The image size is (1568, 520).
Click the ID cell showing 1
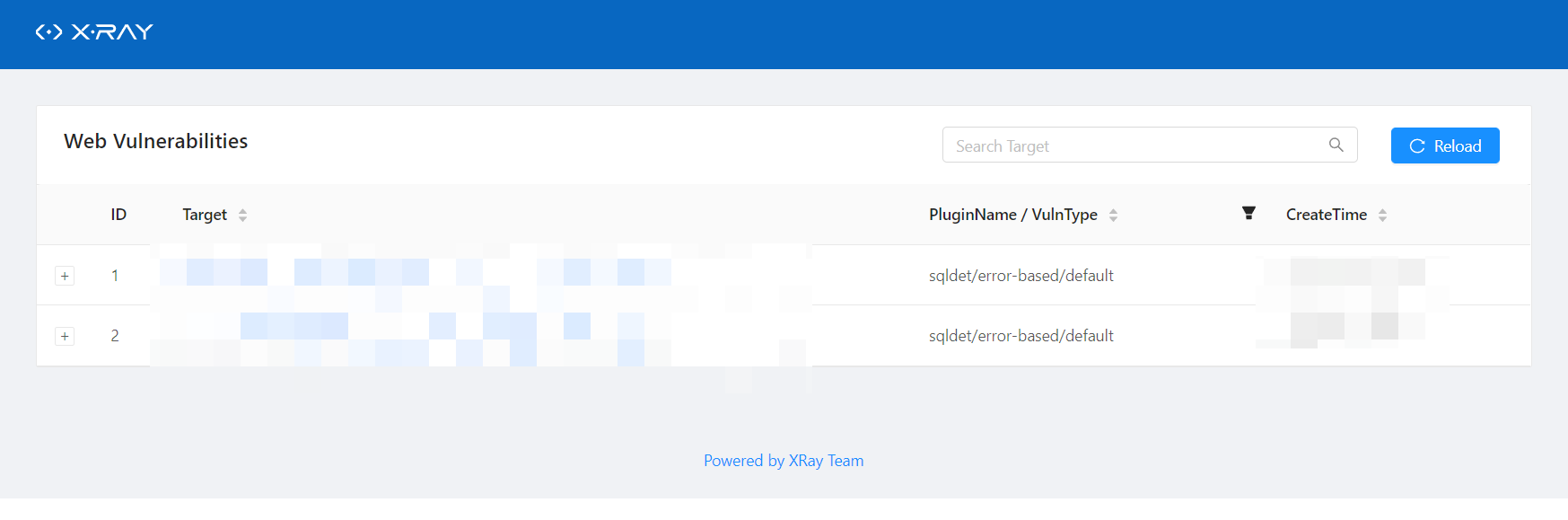(115, 276)
